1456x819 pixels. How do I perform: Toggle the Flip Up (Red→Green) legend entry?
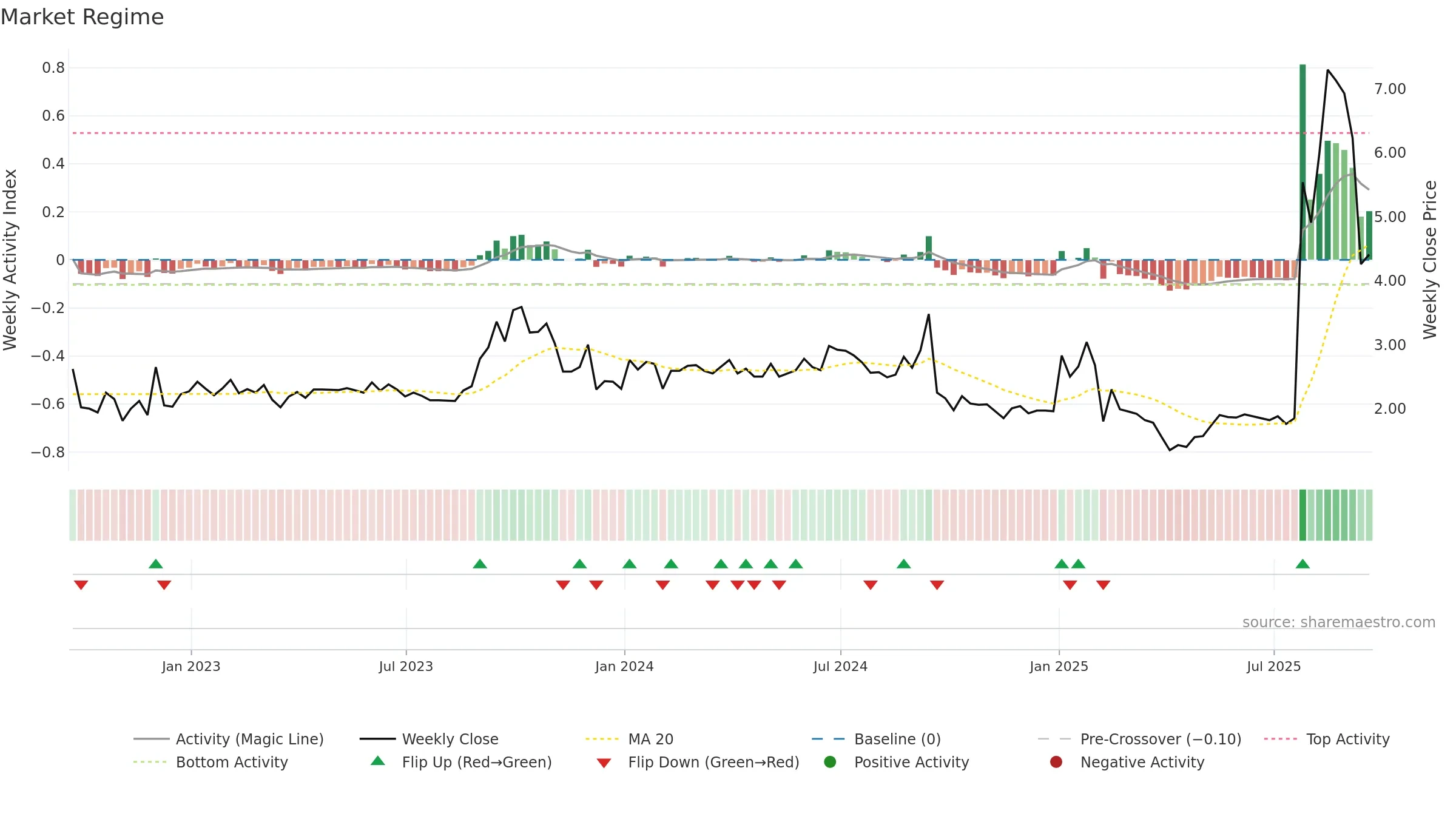(462, 762)
